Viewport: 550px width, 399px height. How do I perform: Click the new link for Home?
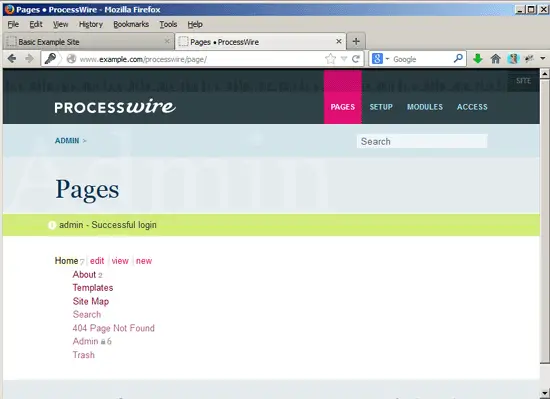tap(144, 261)
